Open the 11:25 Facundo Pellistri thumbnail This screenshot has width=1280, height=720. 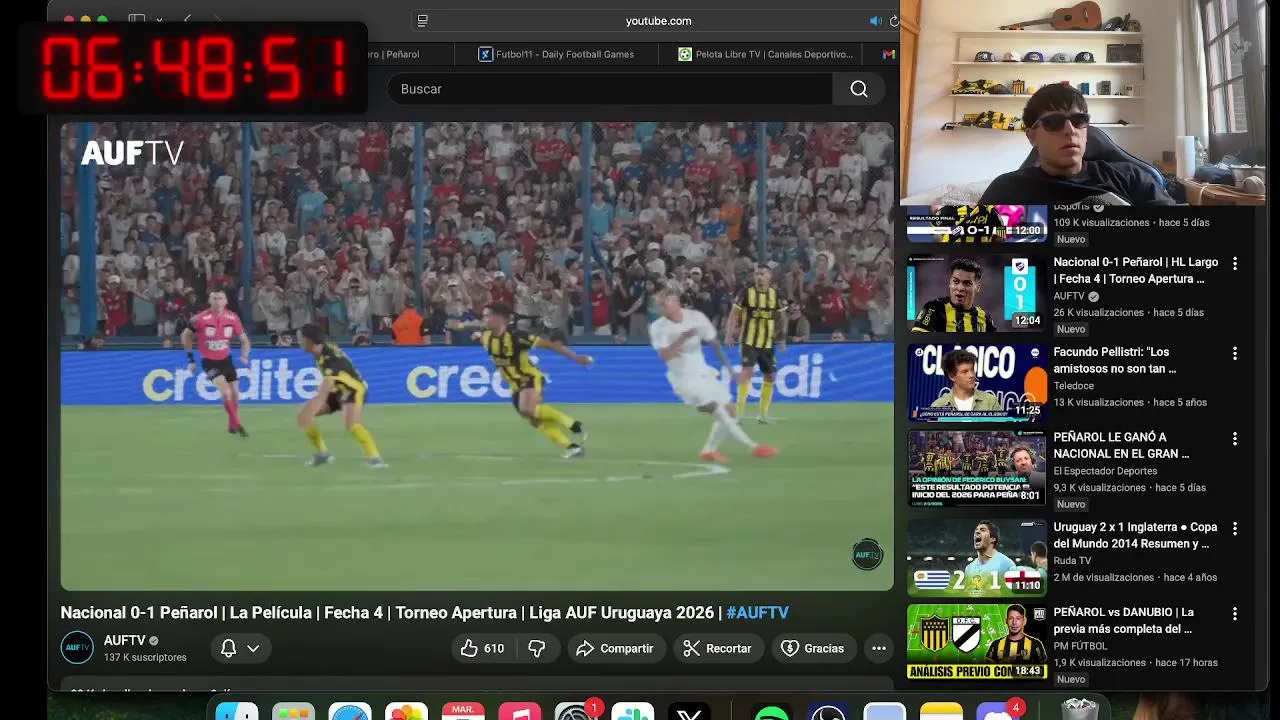[x=977, y=383]
